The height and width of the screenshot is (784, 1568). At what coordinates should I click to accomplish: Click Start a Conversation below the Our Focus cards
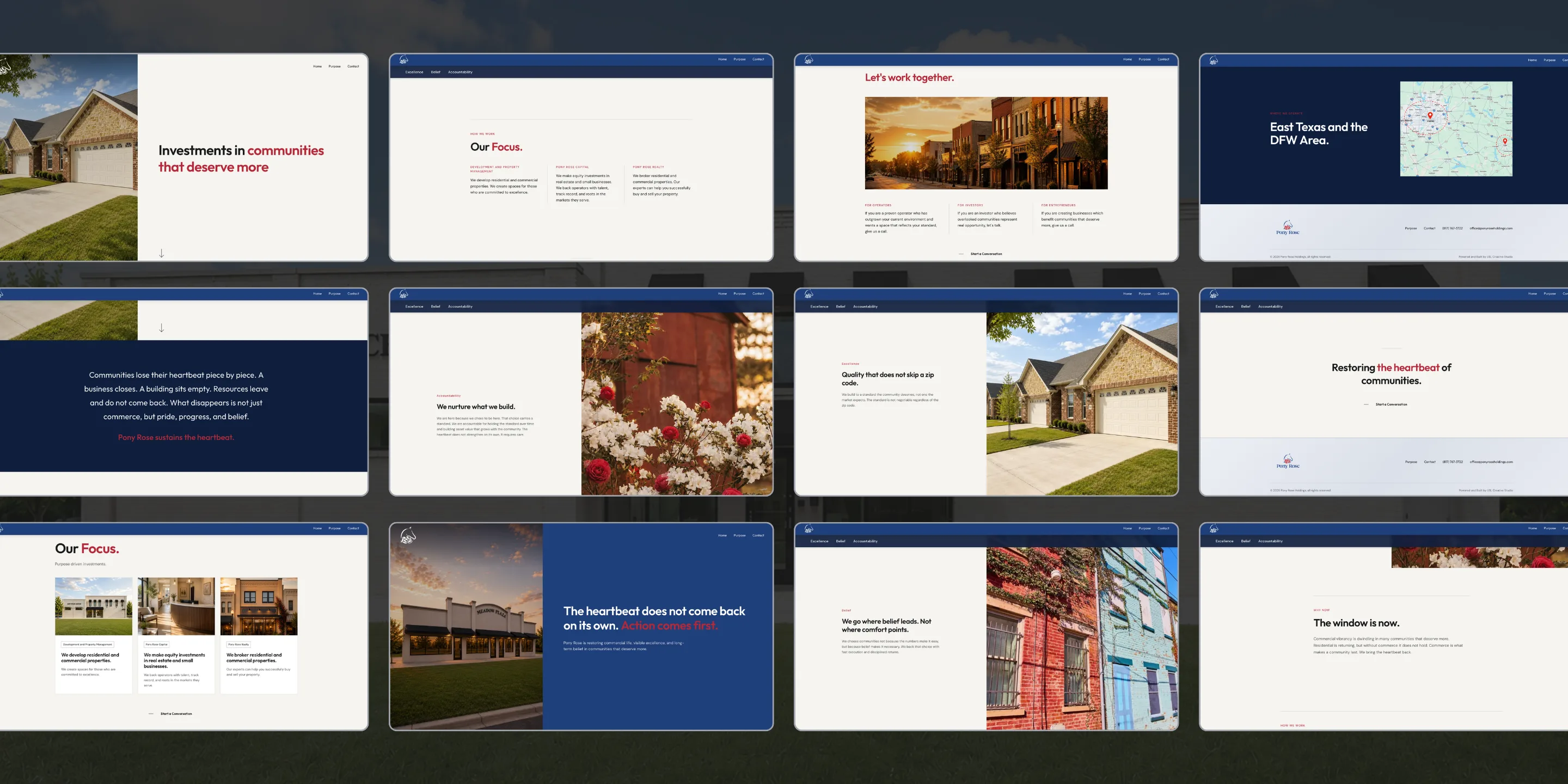click(x=176, y=713)
